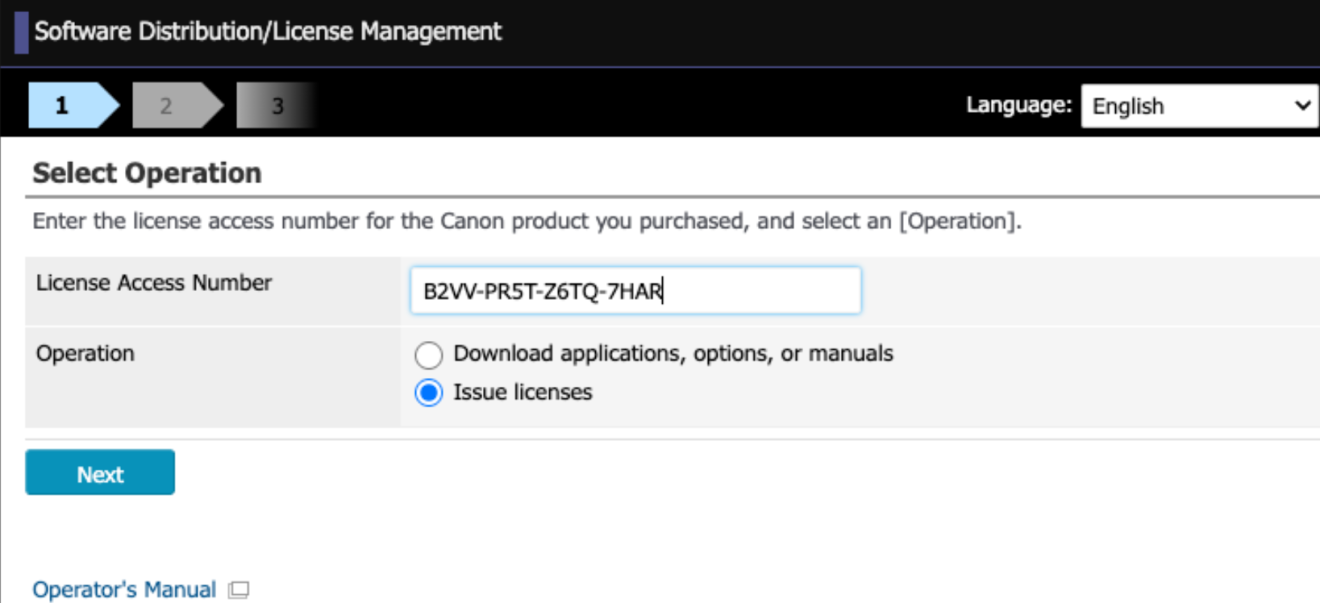
Task: Select step 1 arrow in the progress indicator
Action: tap(68, 105)
